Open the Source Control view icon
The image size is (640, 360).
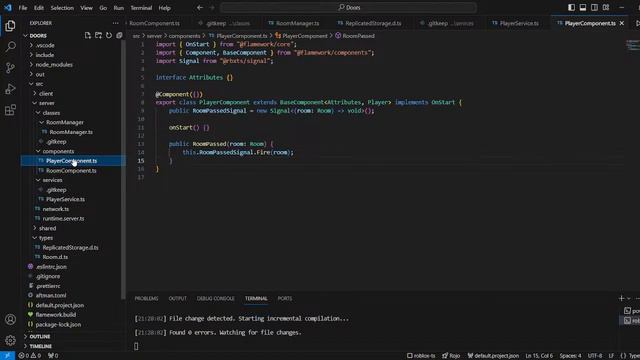10,68
